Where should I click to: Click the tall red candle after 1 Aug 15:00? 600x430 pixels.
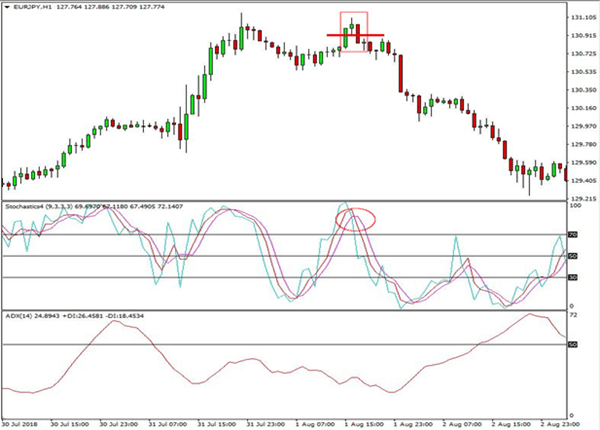400,75
